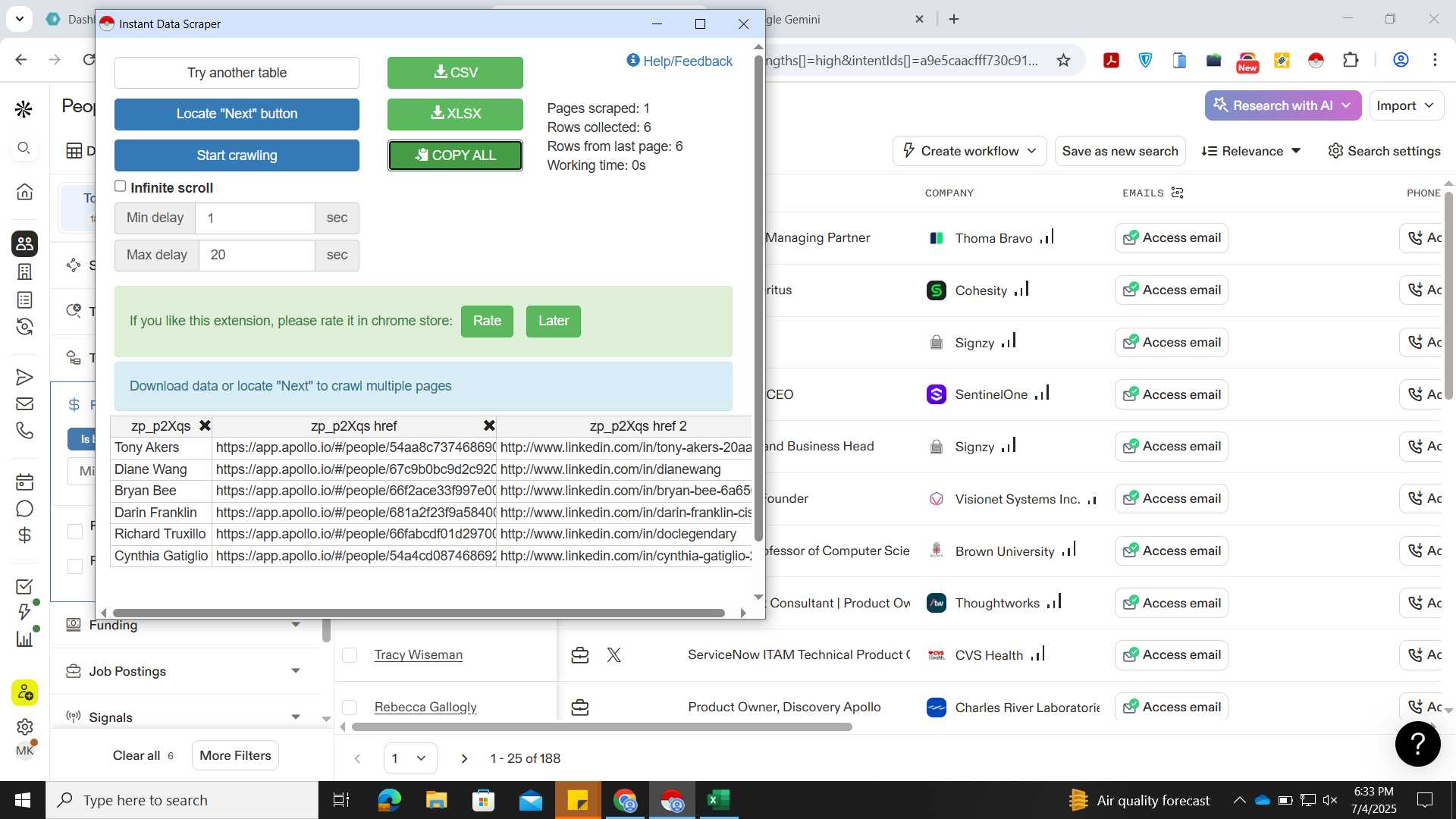Open Apollo search icon in sidebar
Image resolution: width=1456 pixels, height=819 pixels.
24,148
